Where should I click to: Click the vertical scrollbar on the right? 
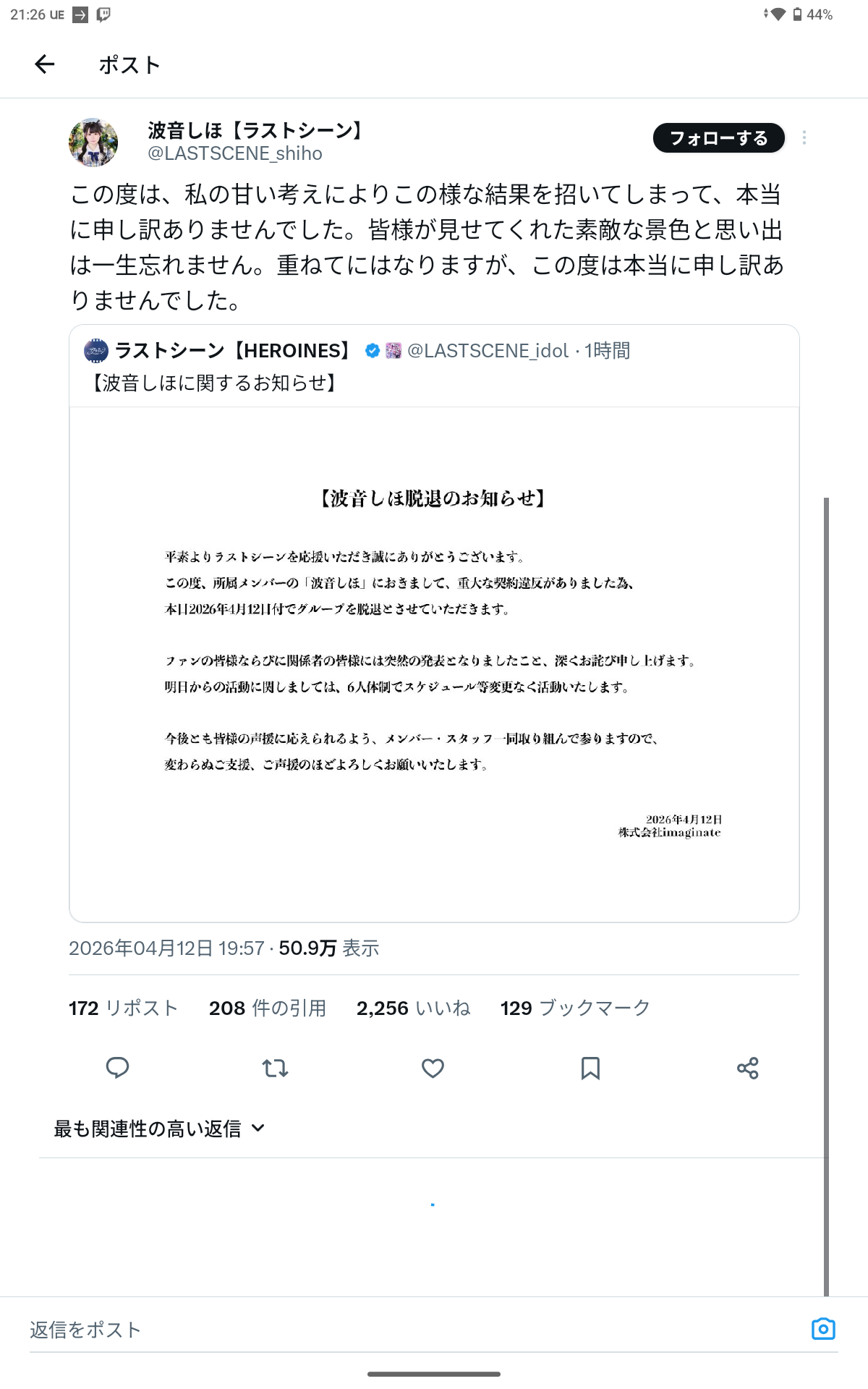[x=826, y=896]
